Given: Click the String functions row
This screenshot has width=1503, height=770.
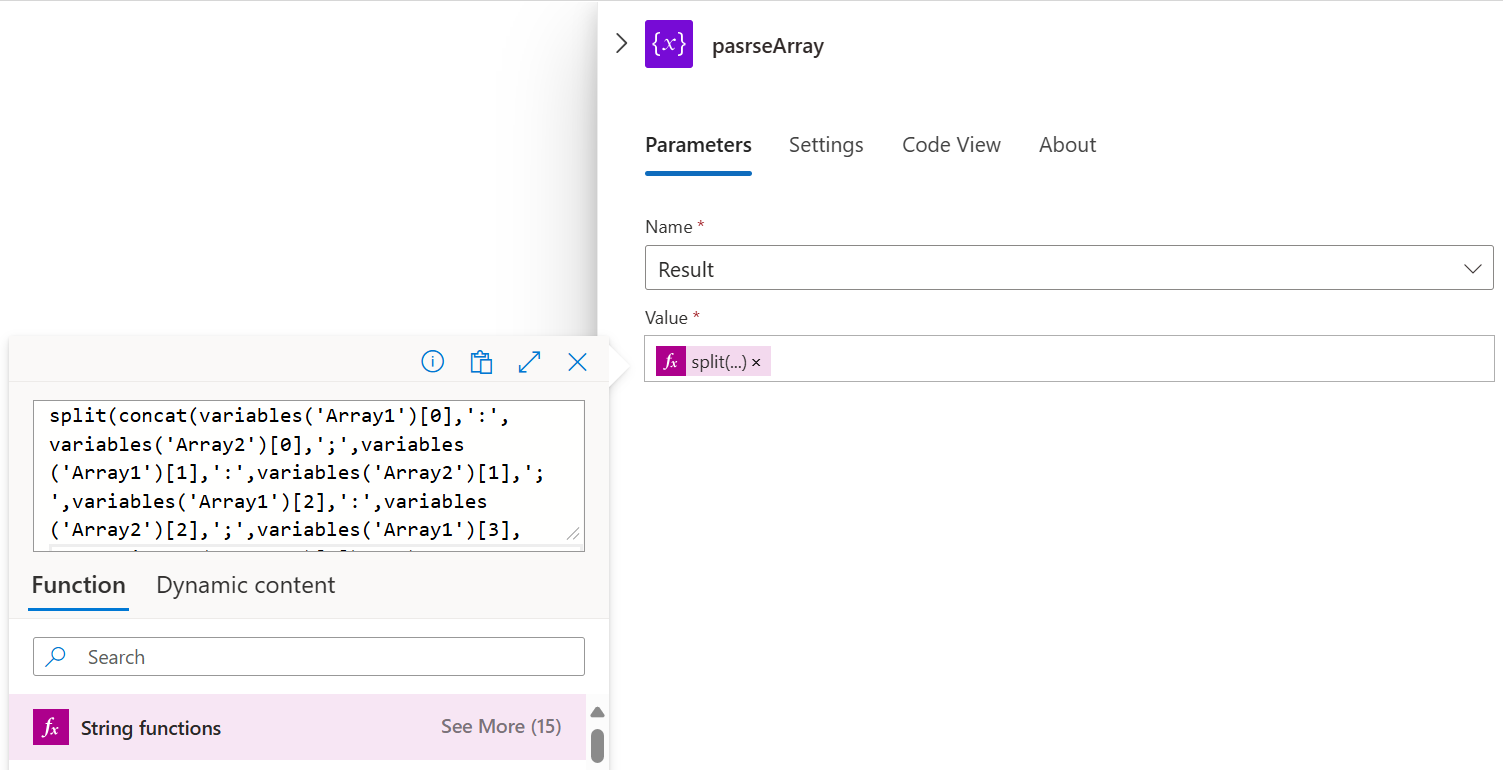Looking at the screenshot, I should tap(150, 727).
